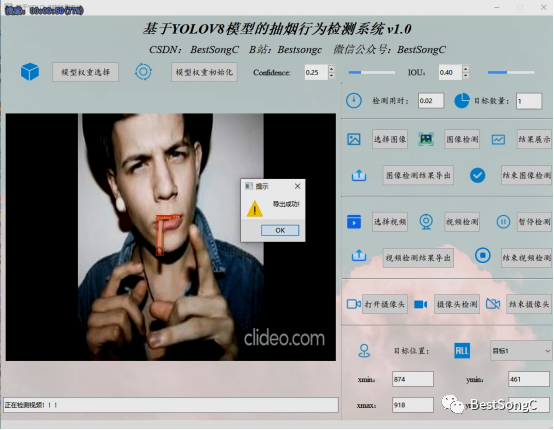Export with 图像检测结果导出 button
Screen dimensions: 554x430
418,175
